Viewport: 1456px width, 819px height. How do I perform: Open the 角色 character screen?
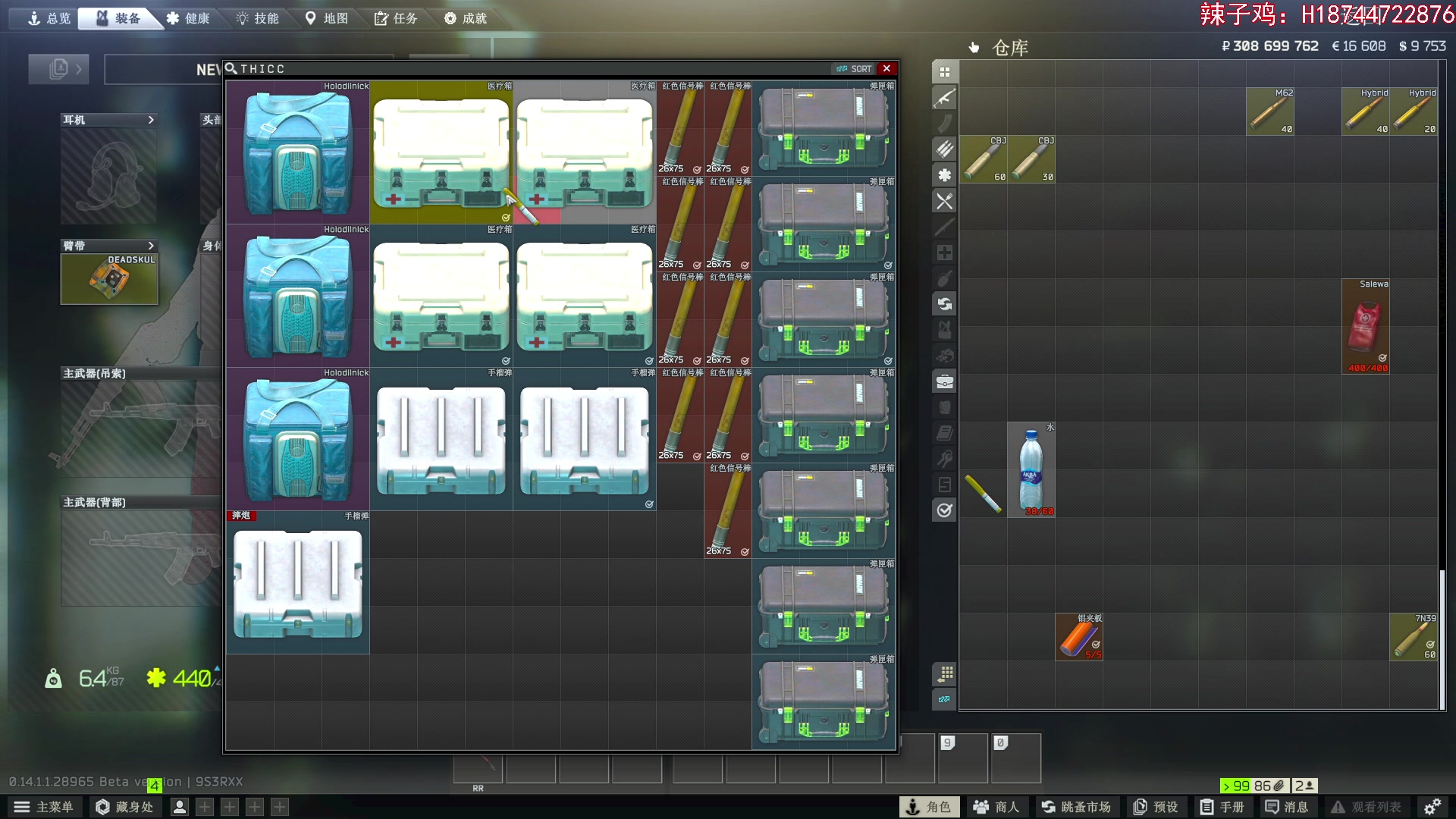pos(929,807)
